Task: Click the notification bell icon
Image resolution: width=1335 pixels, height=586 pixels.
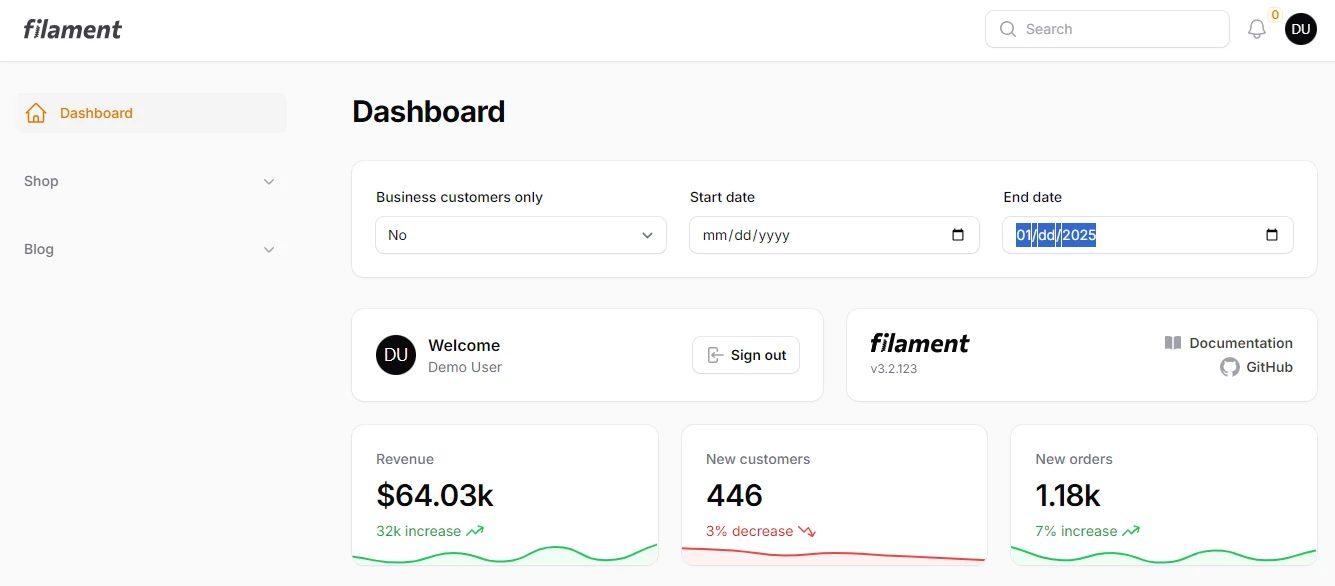Action: coord(1257,30)
